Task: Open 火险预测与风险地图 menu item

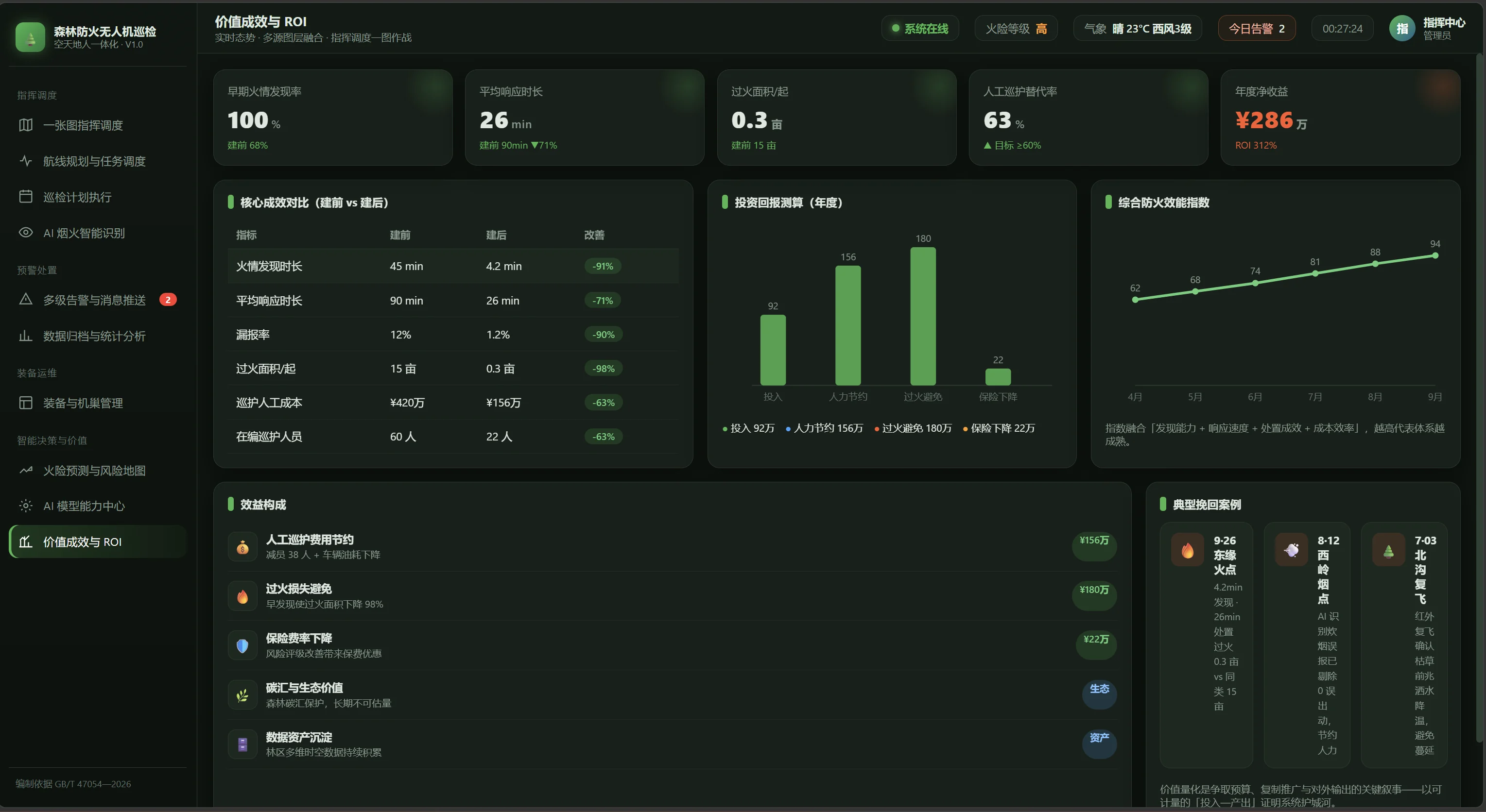Action: tap(98, 470)
